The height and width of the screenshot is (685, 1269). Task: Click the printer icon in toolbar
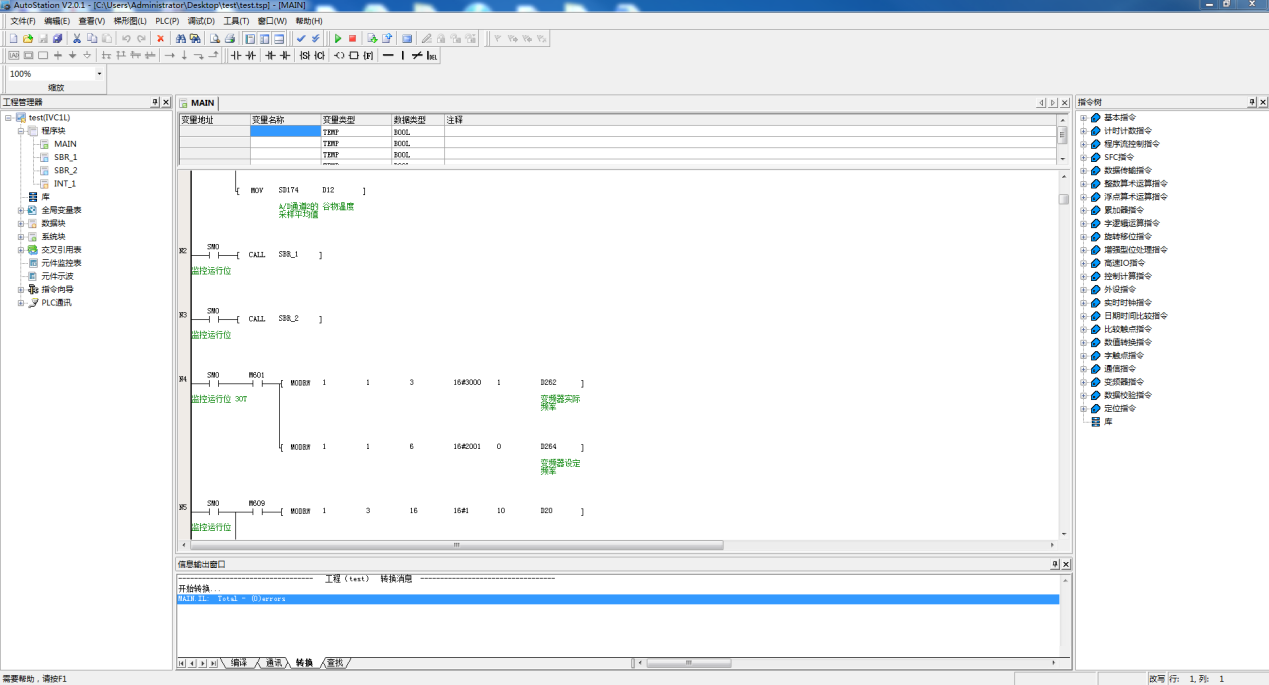(x=229, y=39)
